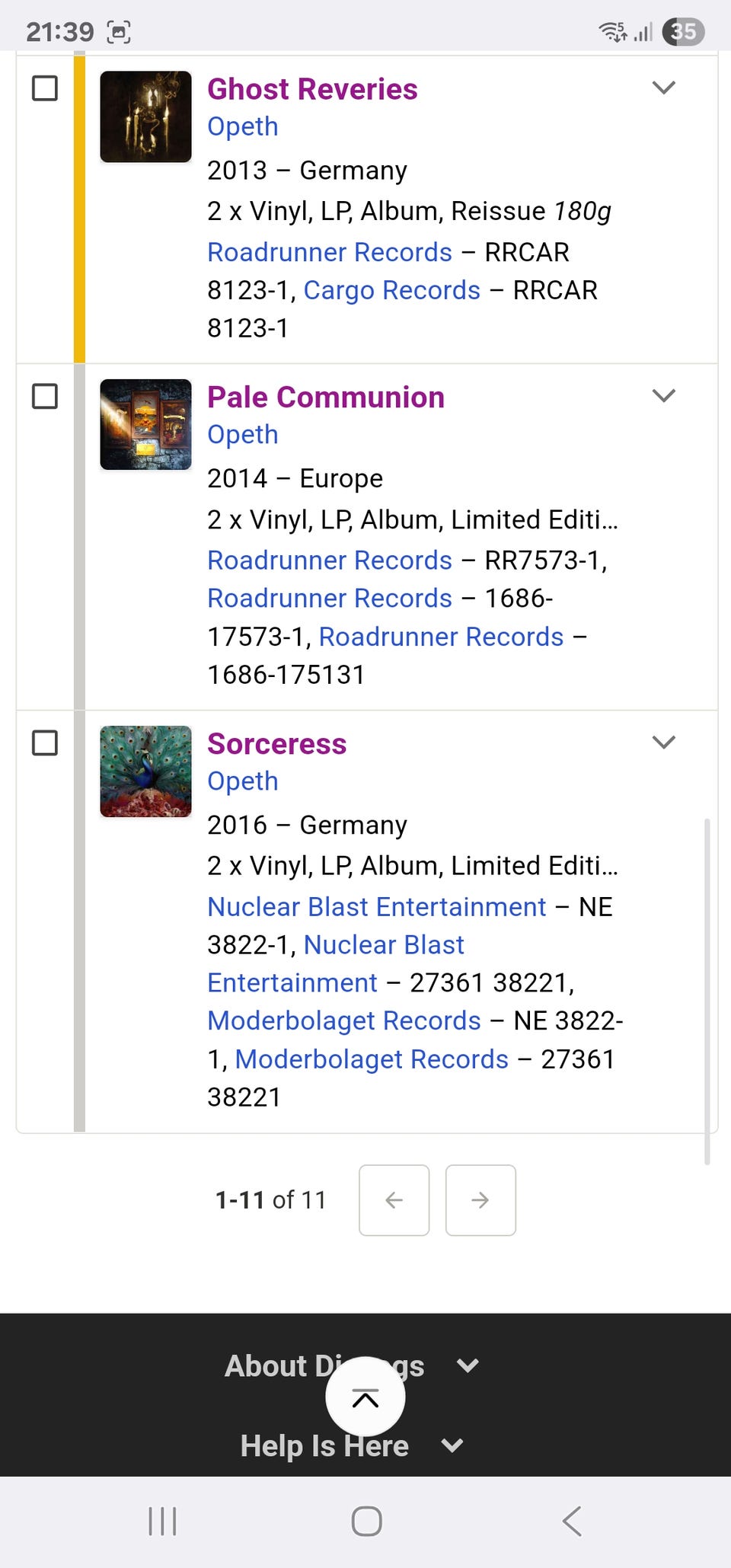
Task: Go to the previous page arrow
Action: [394, 1200]
